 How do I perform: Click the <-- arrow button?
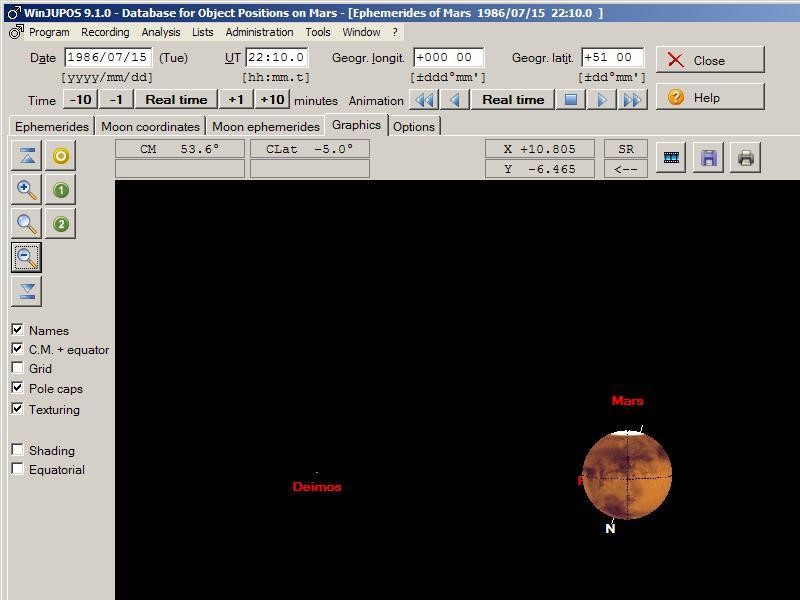(626, 169)
